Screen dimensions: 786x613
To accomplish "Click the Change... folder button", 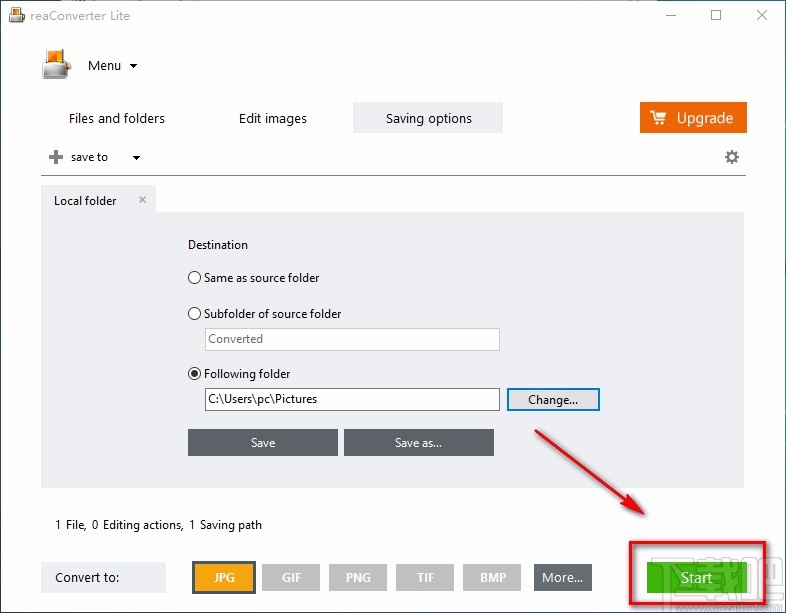I will pos(553,399).
